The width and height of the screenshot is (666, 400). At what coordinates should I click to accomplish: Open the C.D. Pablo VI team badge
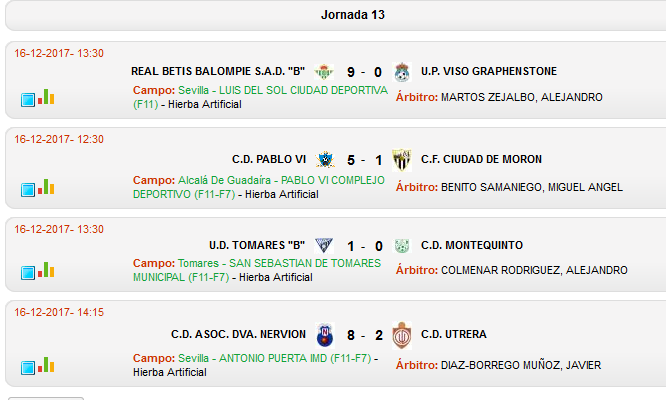point(325,160)
